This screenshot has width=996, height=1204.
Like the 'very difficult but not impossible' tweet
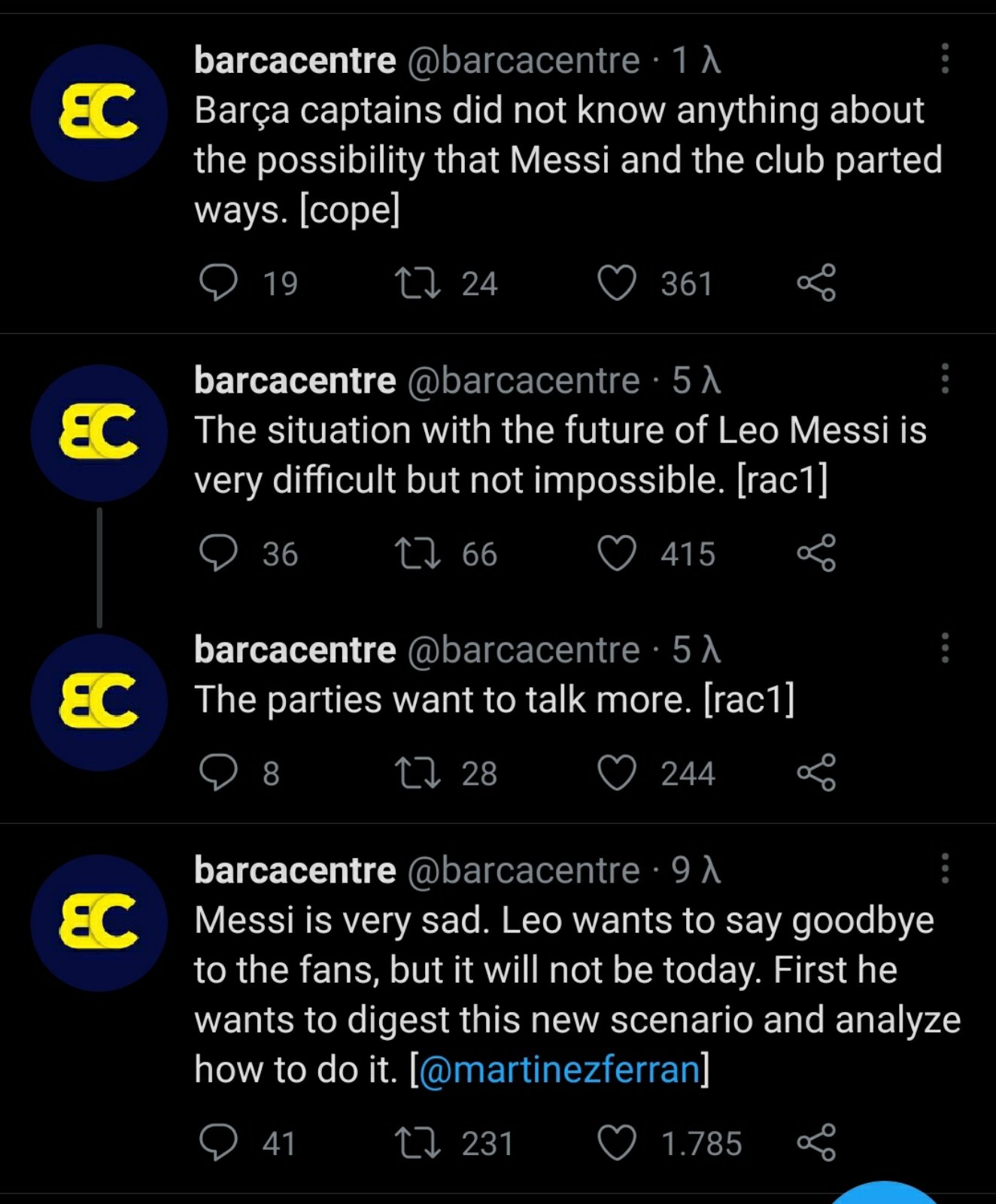pyautogui.click(x=617, y=554)
